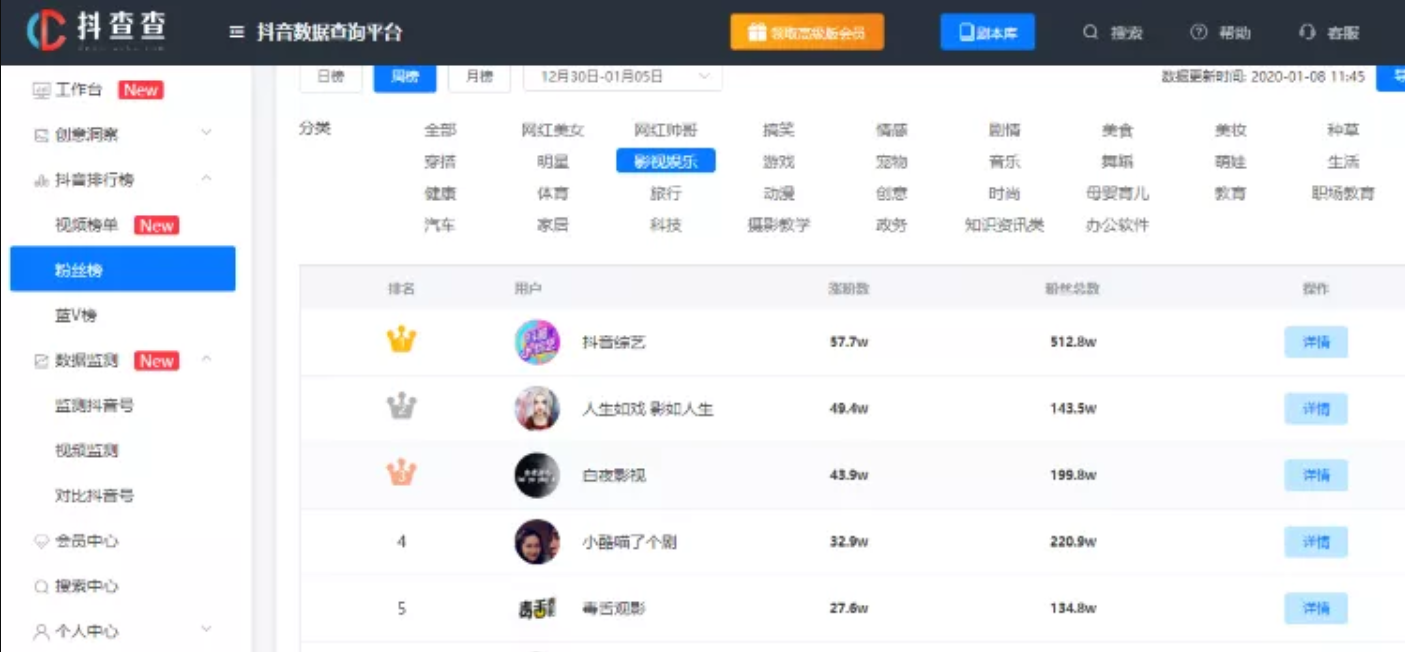Select category 美食
Screen dimensions: 1405x652
[x=1117, y=130]
